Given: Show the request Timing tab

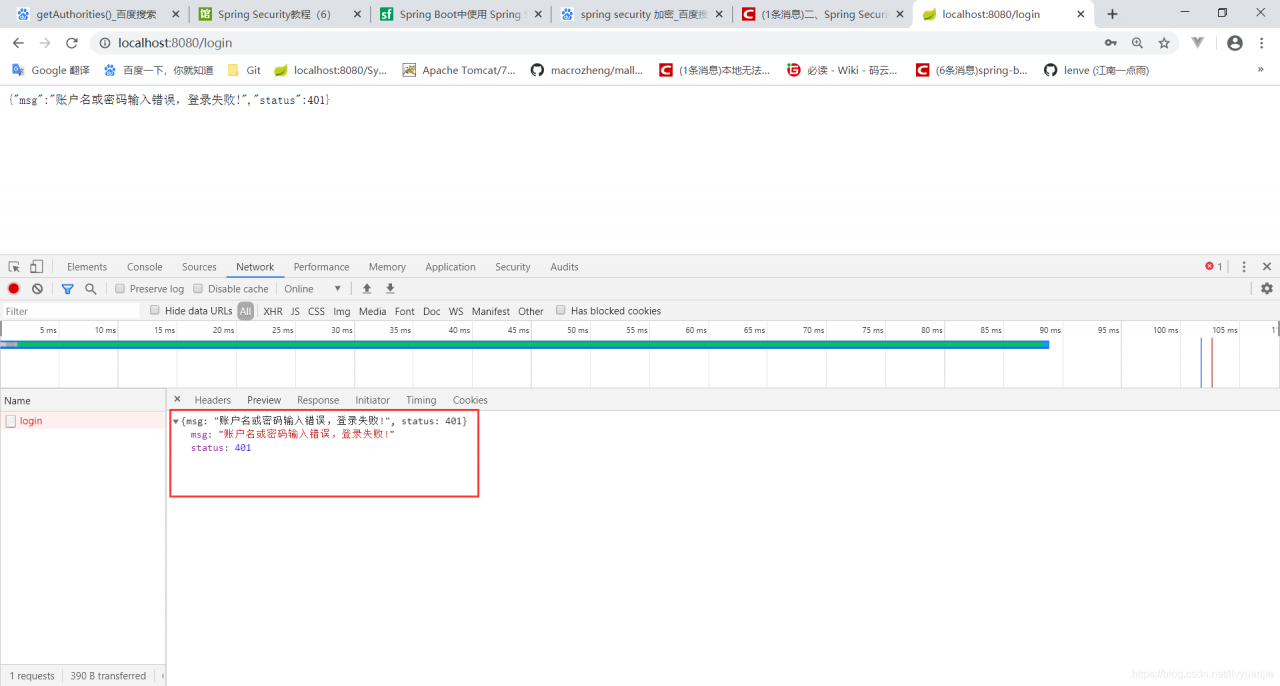Looking at the screenshot, I should tap(421, 400).
